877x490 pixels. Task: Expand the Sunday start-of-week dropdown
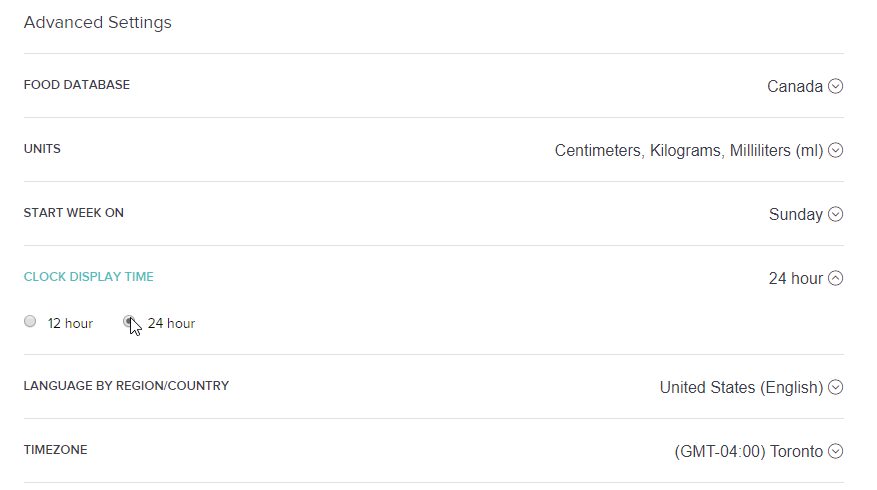point(795,214)
